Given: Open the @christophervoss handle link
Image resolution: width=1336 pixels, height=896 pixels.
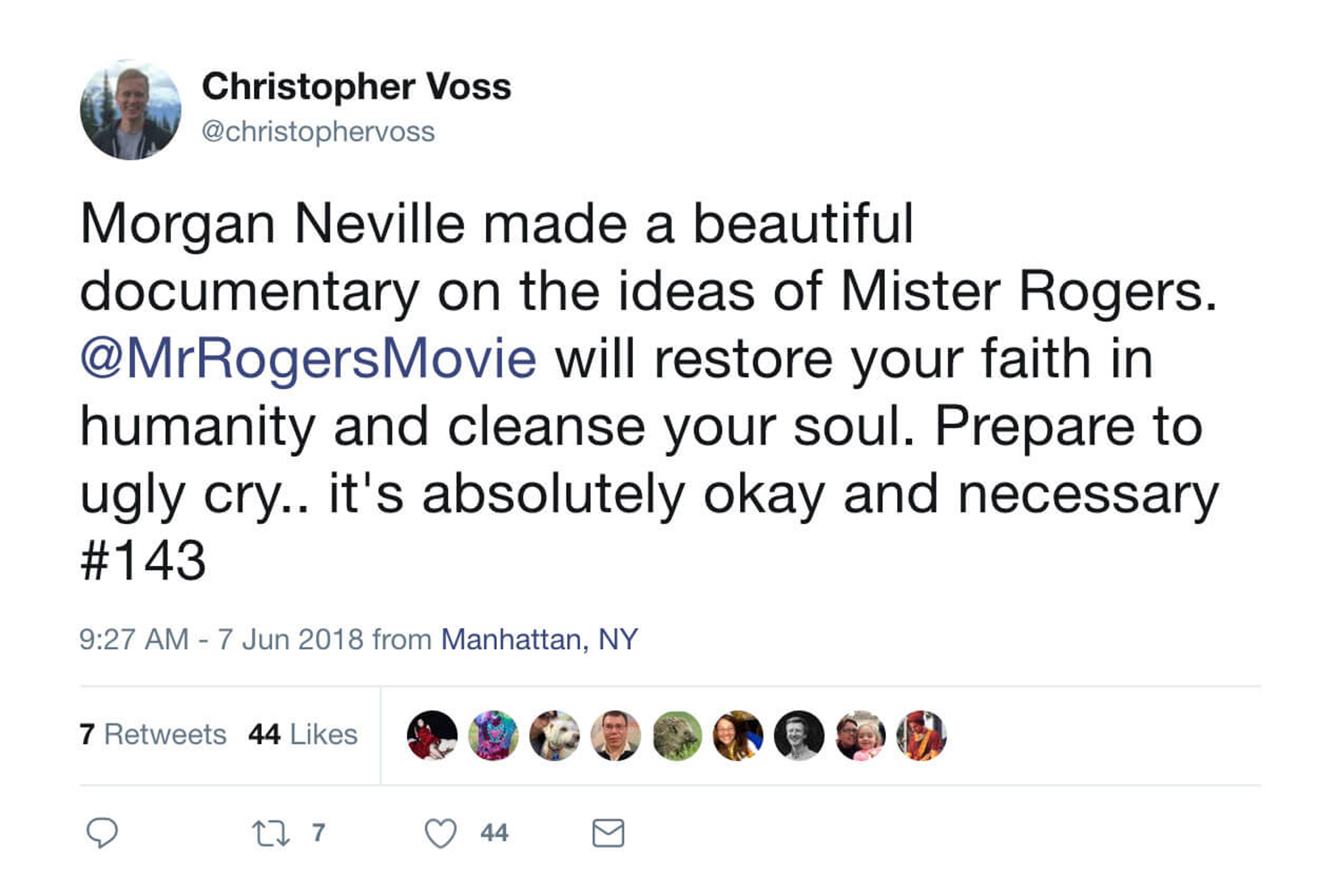Looking at the screenshot, I should click(x=318, y=132).
